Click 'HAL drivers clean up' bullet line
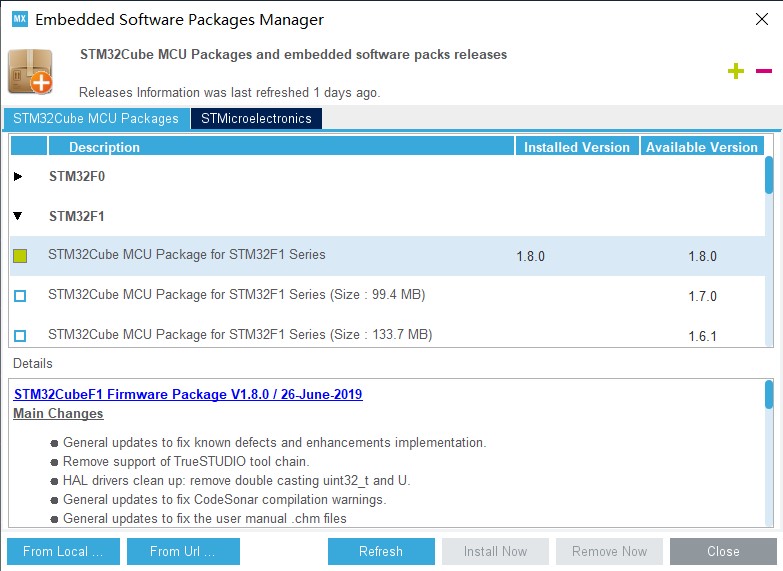 point(236,481)
